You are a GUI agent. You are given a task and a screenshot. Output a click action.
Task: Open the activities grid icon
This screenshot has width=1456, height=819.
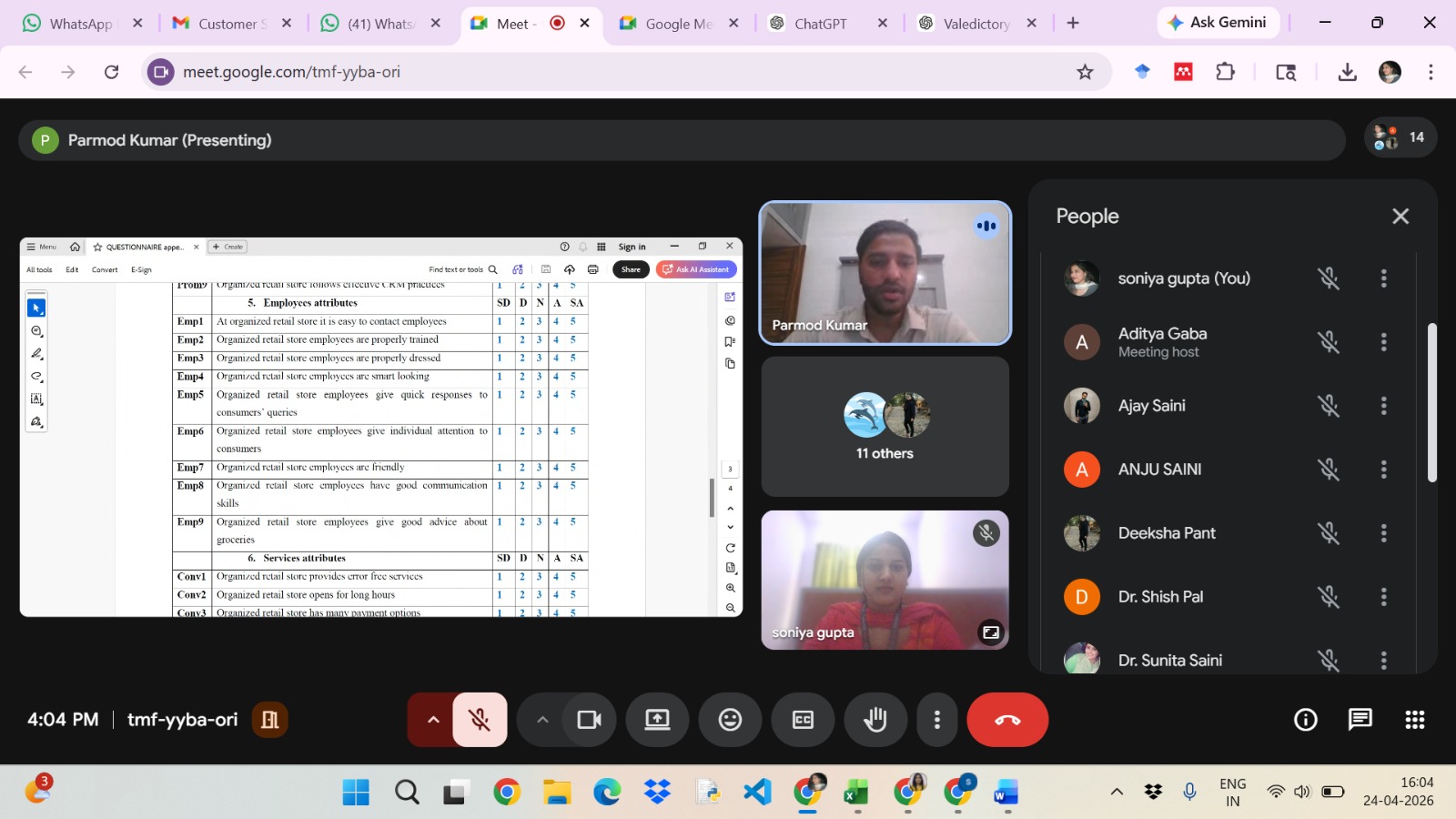1414,720
